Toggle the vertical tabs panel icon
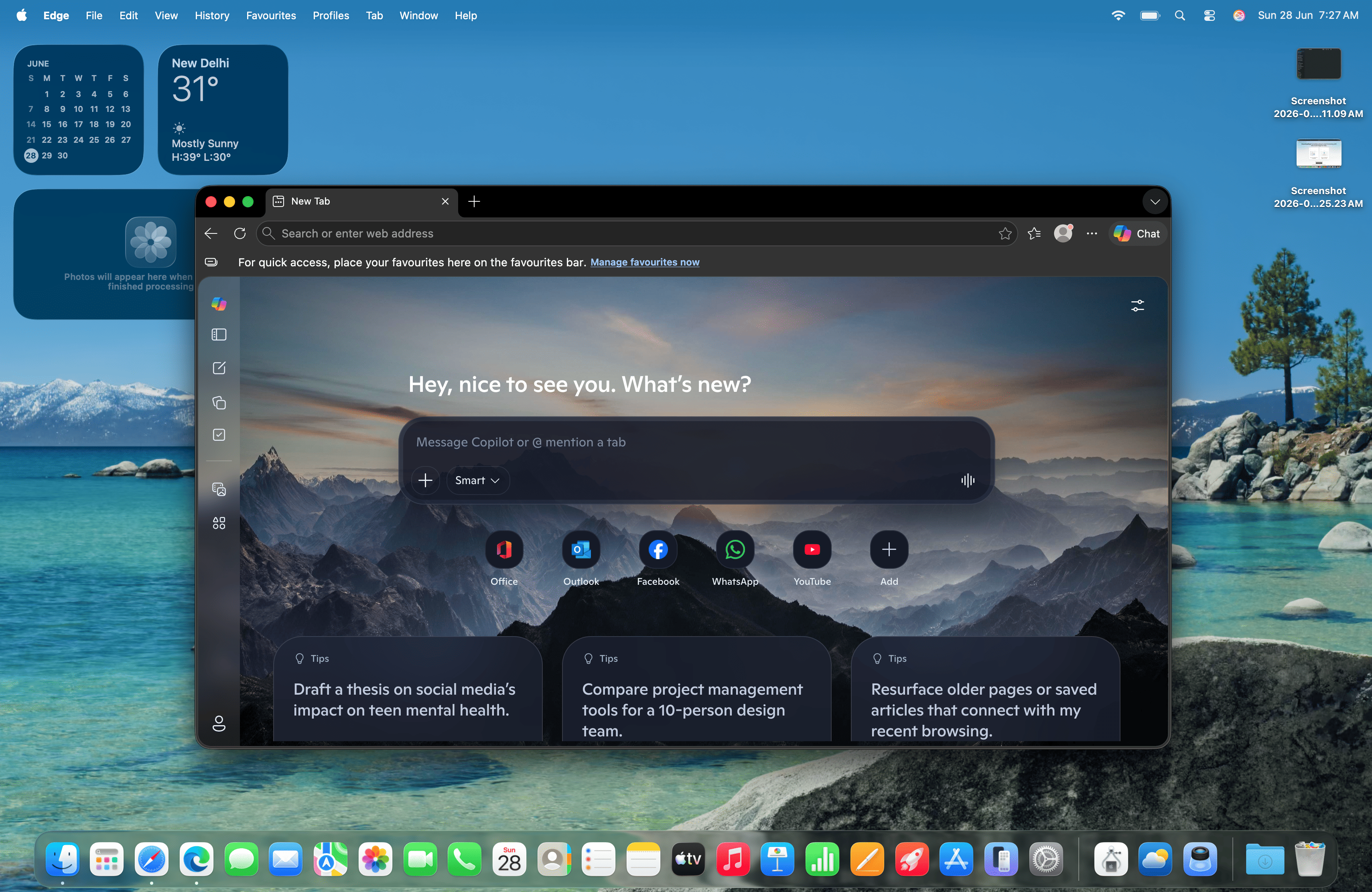The height and width of the screenshot is (892, 1372). tap(219, 335)
